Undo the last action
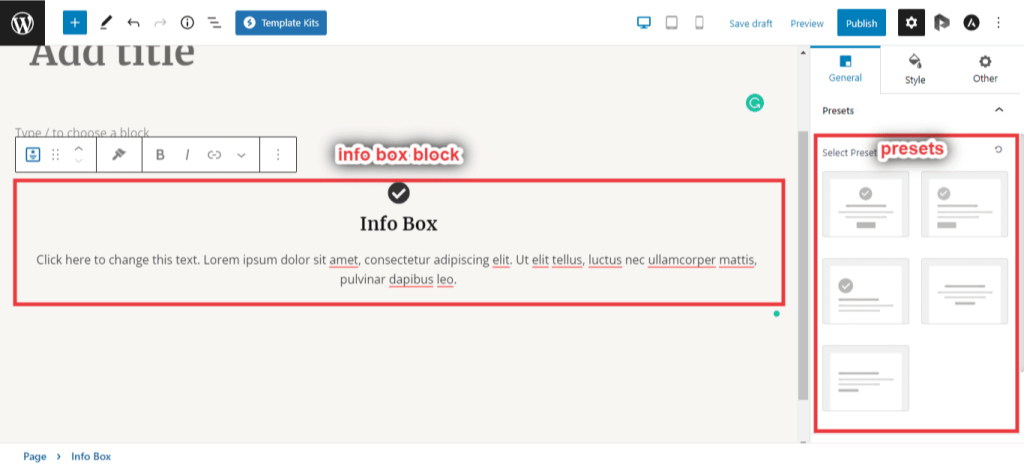The width and height of the screenshot is (1024, 469). 133,22
